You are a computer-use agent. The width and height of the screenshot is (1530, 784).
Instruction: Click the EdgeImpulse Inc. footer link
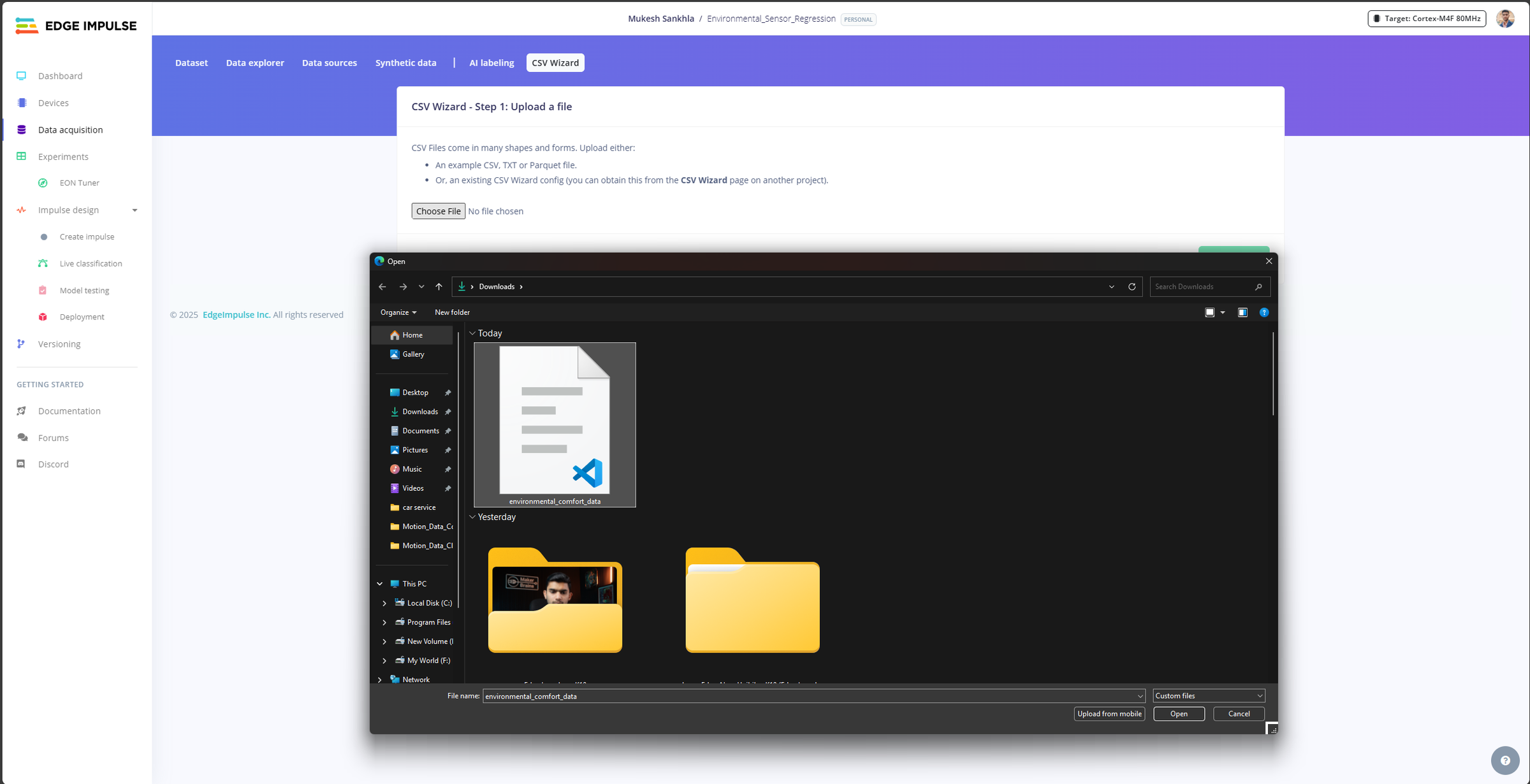point(237,314)
